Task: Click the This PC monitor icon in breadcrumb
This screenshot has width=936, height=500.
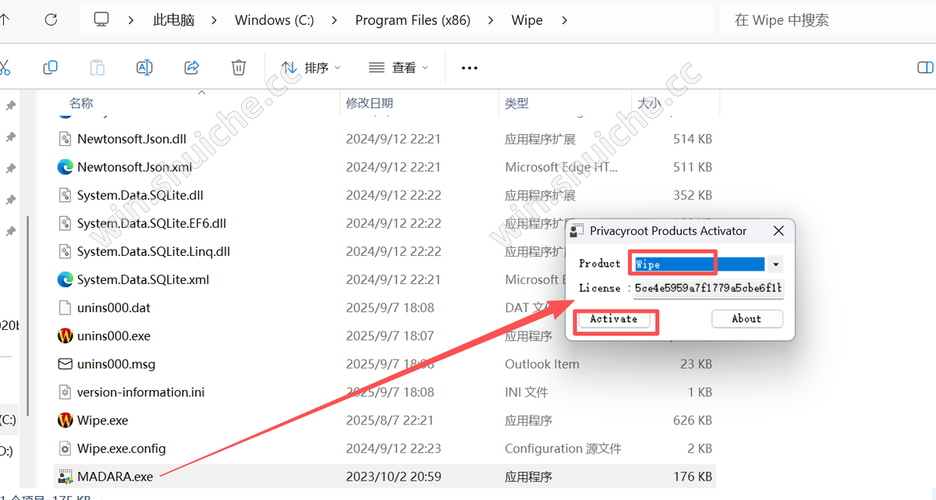Action: [101, 20]
